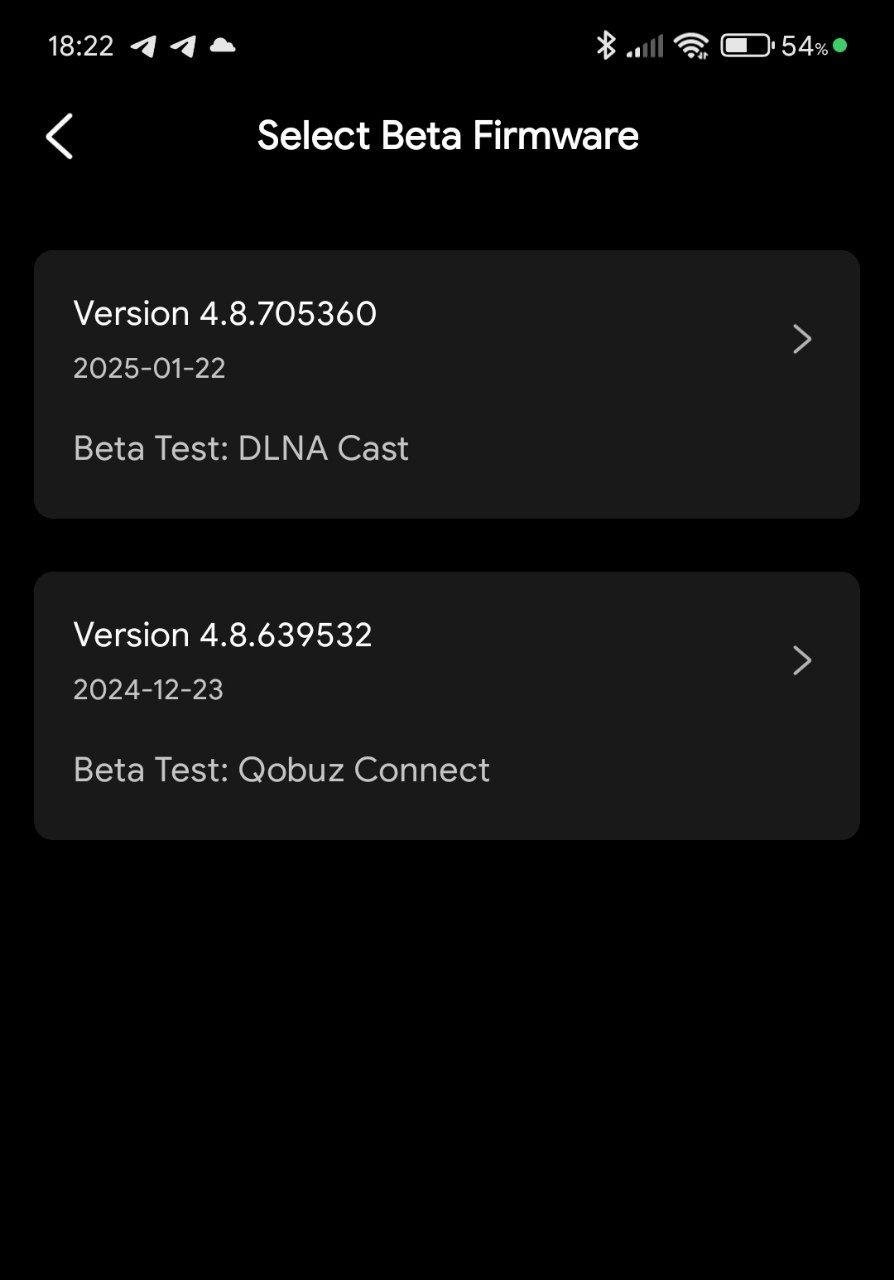Tap the 18:22 clock in status bar
894x1280 pixels.
81,46
